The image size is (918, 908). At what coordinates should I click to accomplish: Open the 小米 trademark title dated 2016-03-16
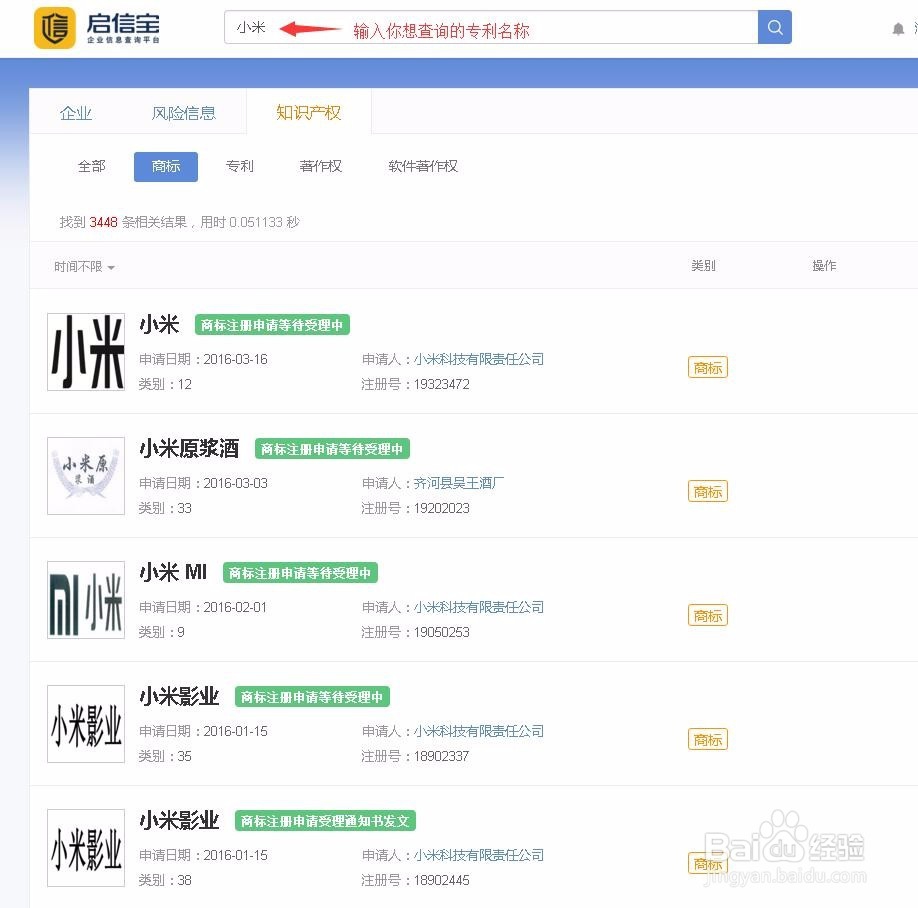[159, 324]
